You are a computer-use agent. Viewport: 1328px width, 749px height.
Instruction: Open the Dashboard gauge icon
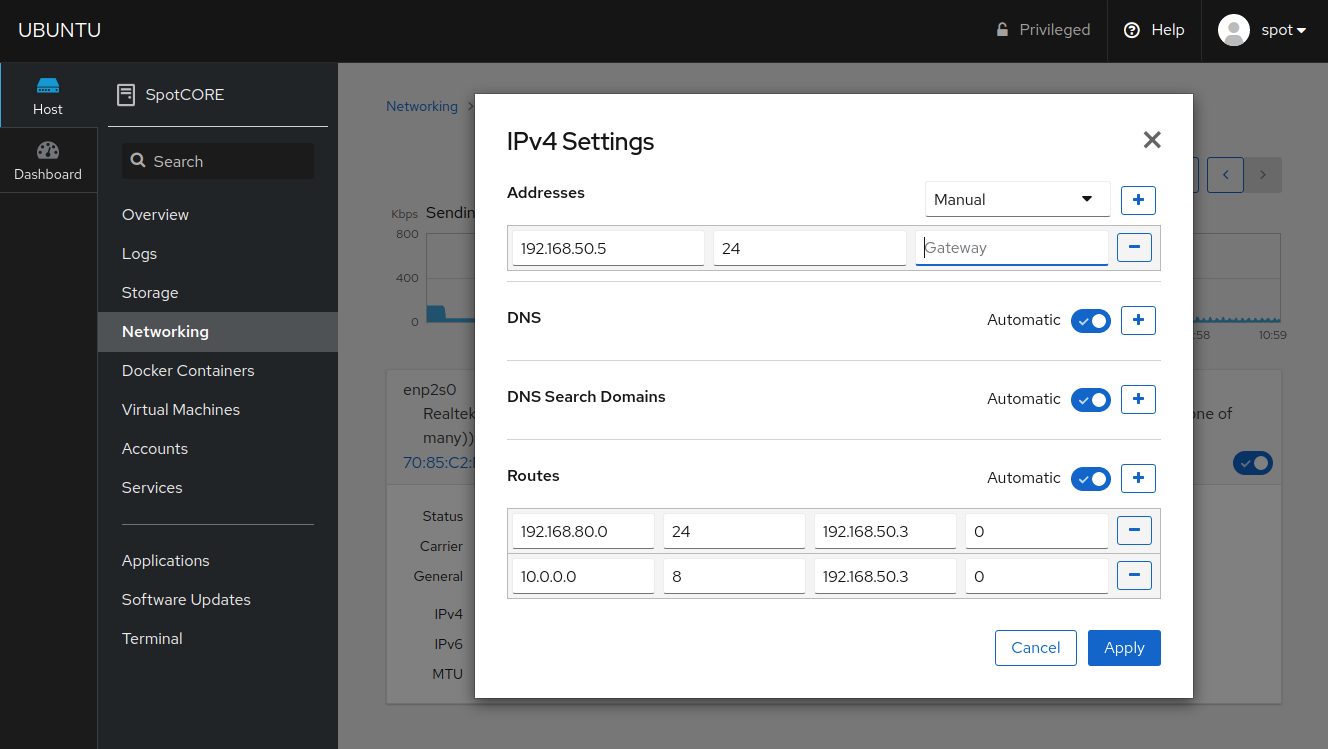pos(48,151)
